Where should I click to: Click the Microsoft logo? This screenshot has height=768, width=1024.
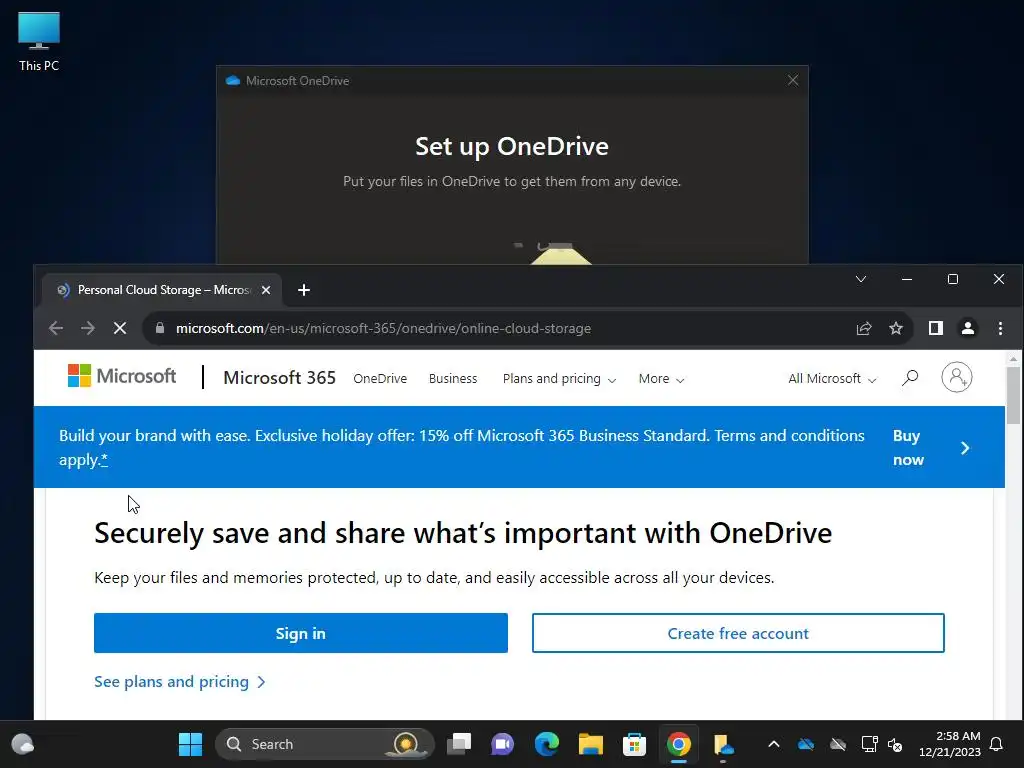pyautogui.click(x=122, y=376)
